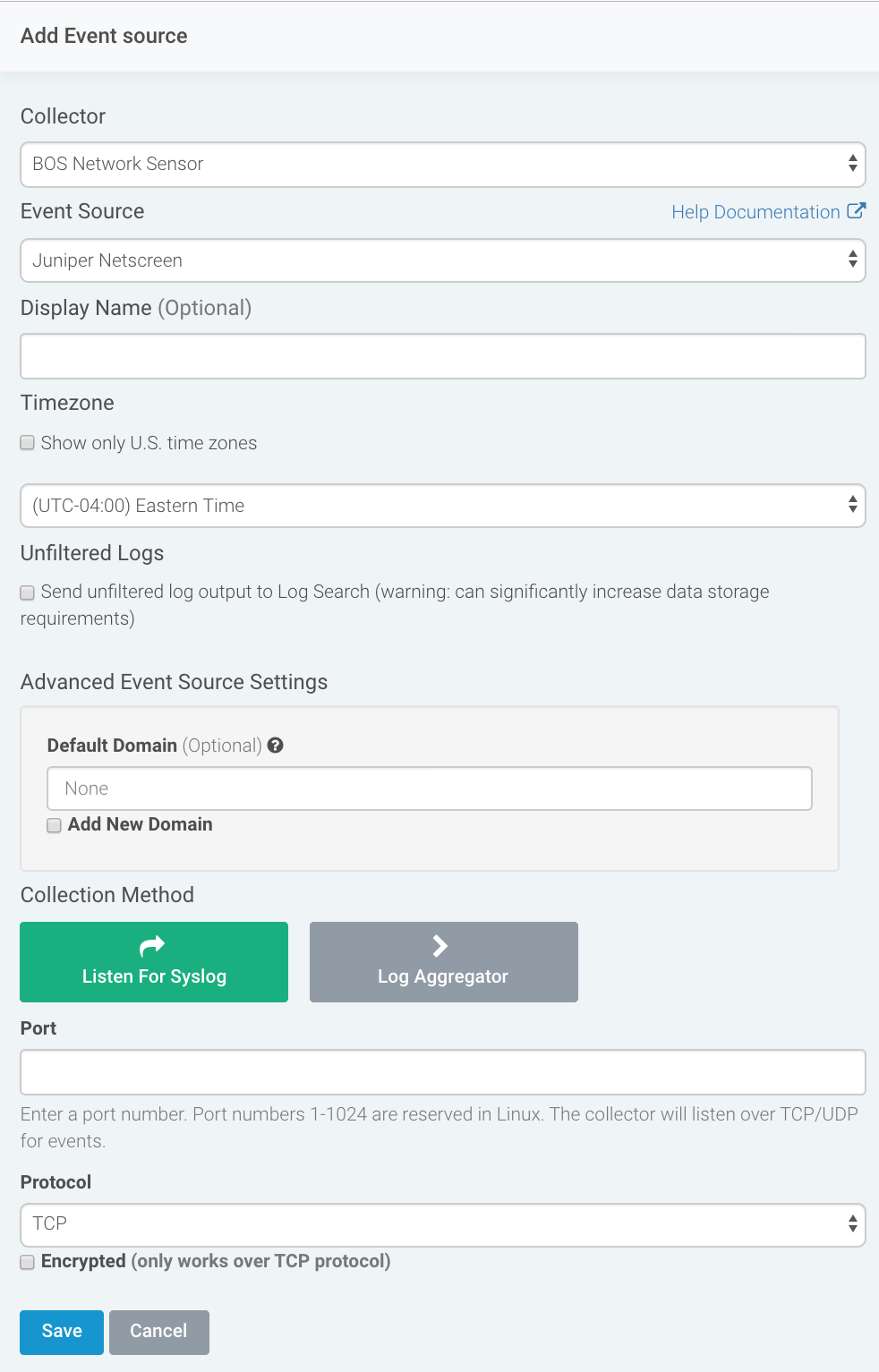Open the Protocol dropdown showing TCP
Viewport: 879px width, 1372px height.
[x=443, y=1224]
